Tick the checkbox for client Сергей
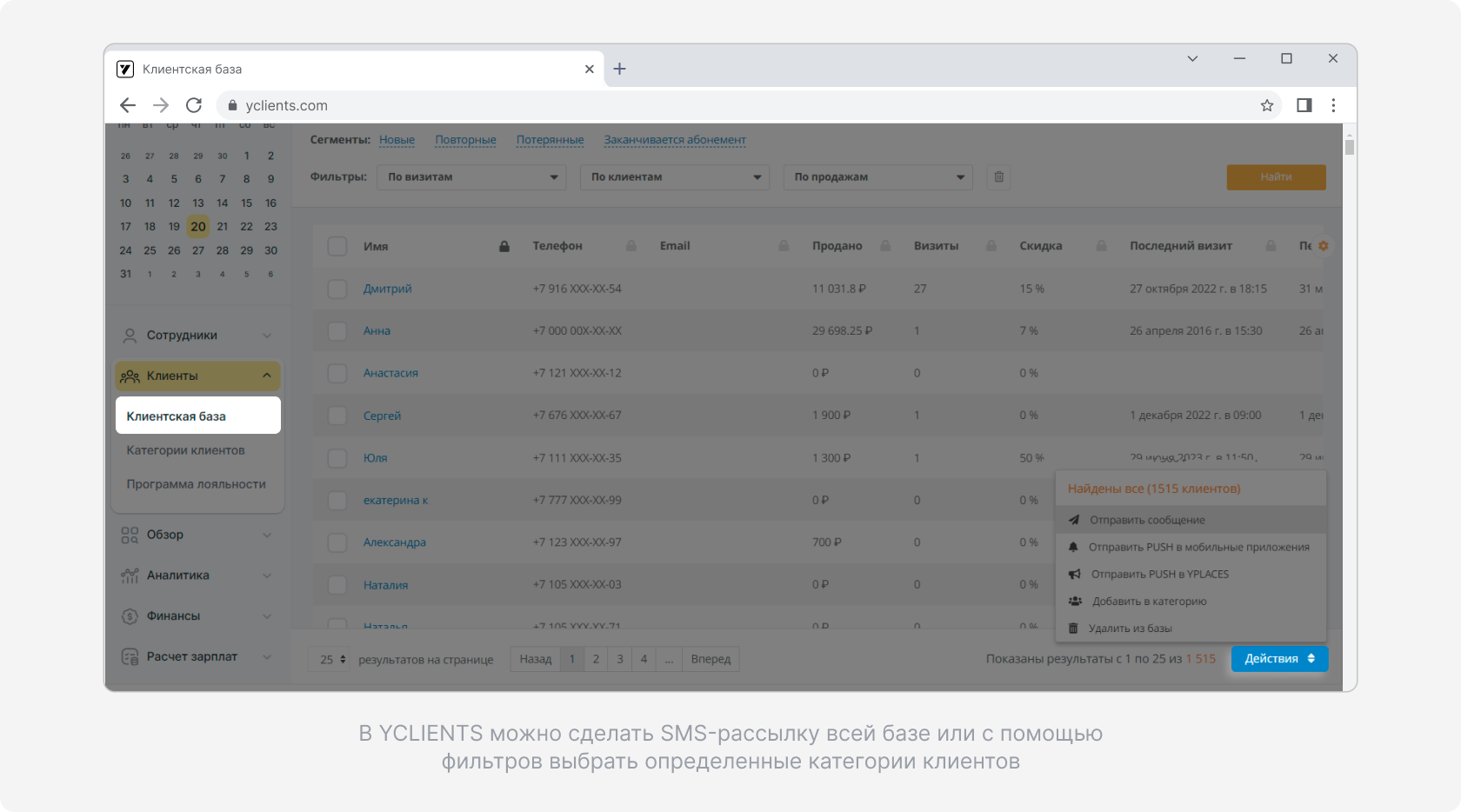This screenshot has width=1461, height=812. pyautogui.click(x=337, y=416)
